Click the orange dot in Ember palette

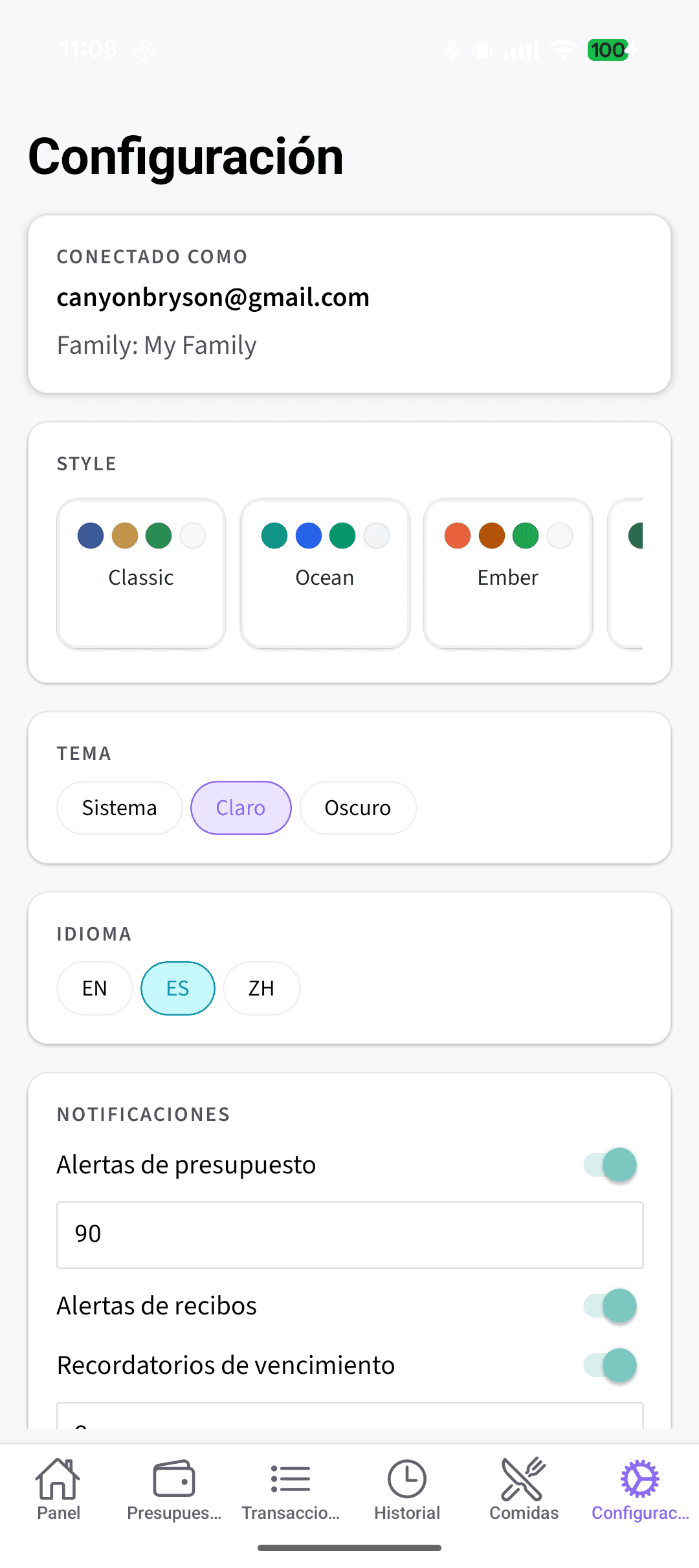pyautogui.click(x=456, y=536)
